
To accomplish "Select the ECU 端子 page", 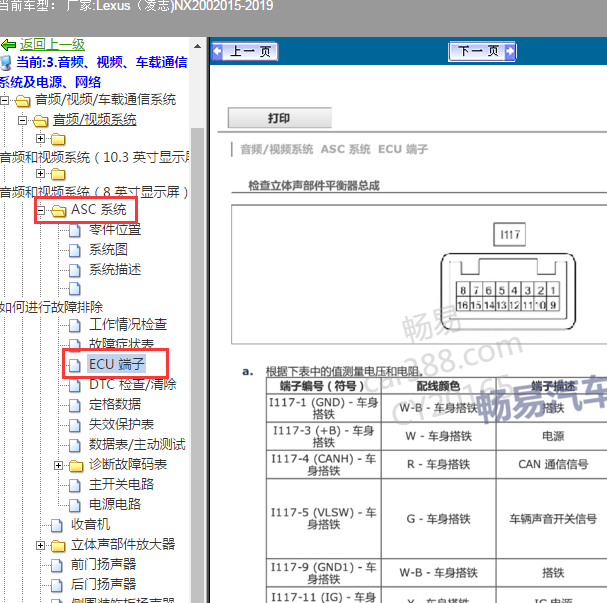I will tap(116, 364).
